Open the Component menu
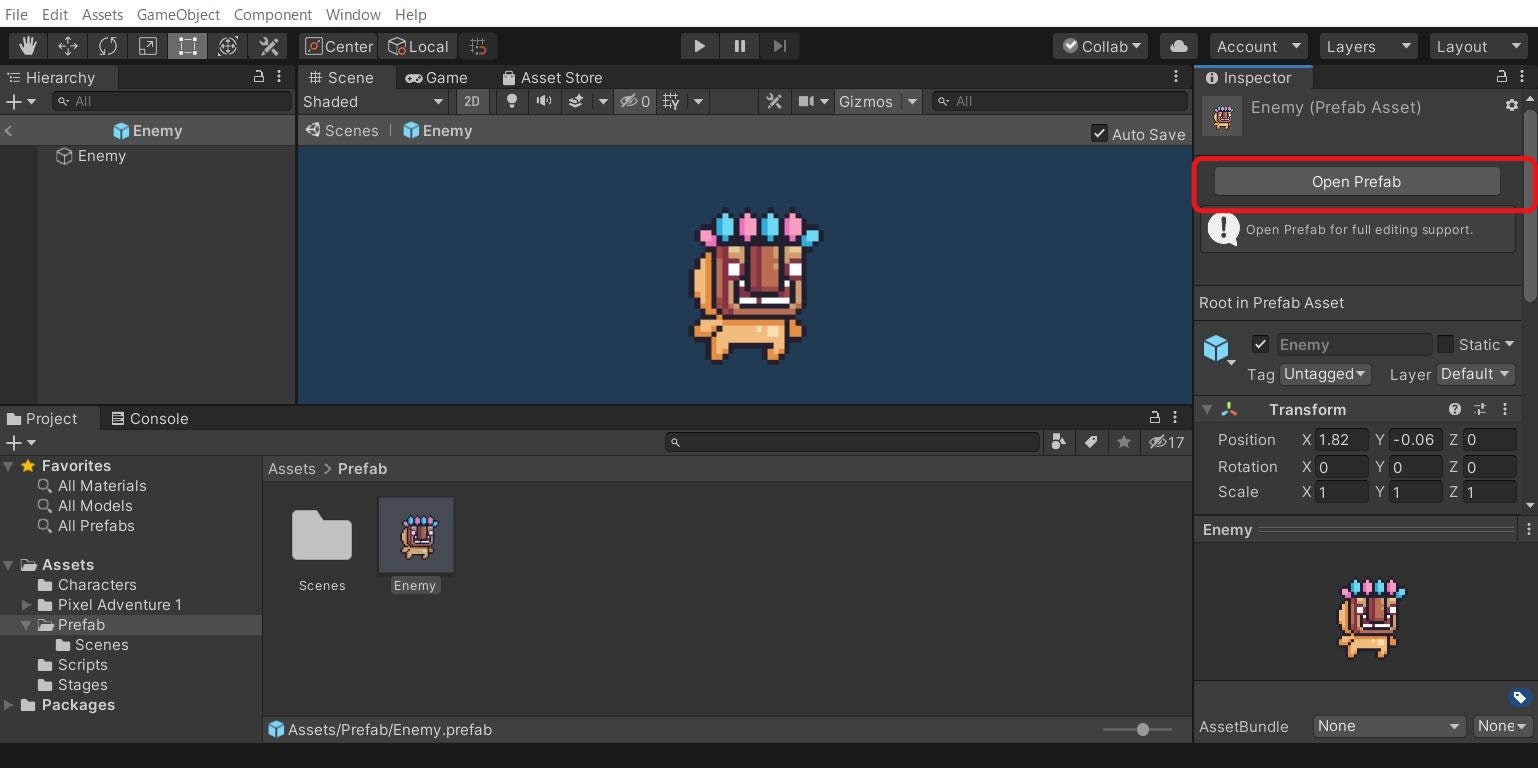Viewport: 1538px width, 768px height. (273, 14)
